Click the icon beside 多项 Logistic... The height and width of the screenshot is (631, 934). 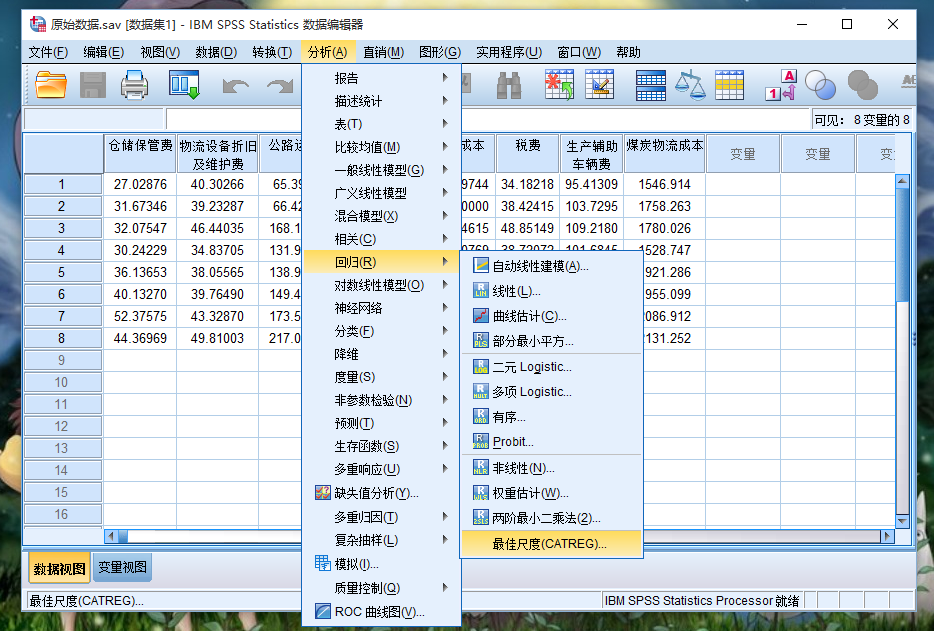481,391
